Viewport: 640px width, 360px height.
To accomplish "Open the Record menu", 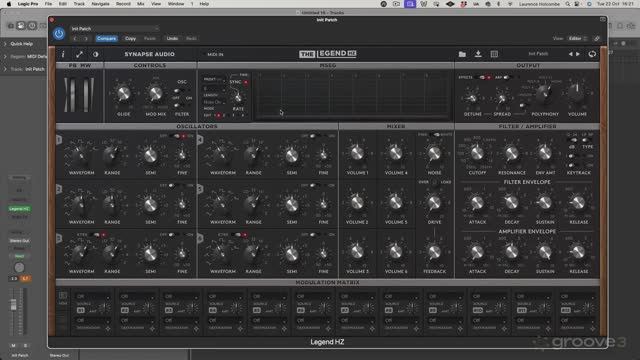I will (x=123, y=4).
